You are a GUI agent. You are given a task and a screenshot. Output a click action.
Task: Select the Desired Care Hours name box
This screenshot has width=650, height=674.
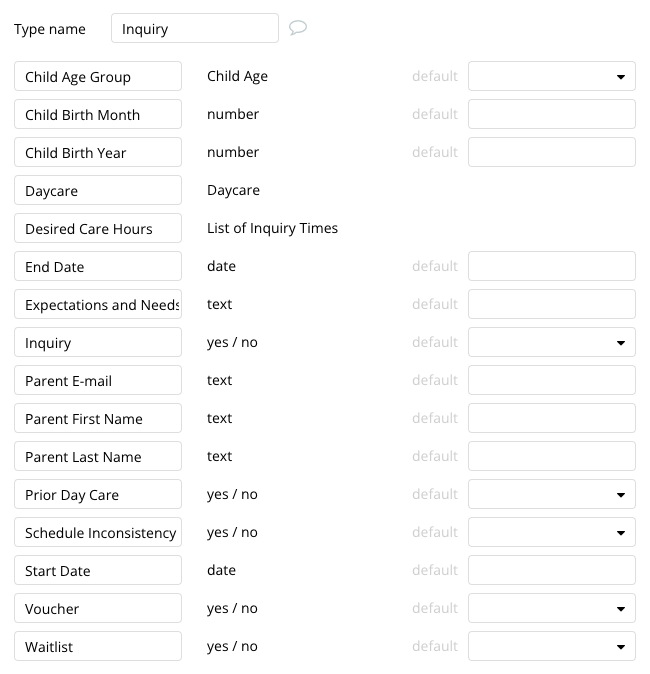click(98, 228)
